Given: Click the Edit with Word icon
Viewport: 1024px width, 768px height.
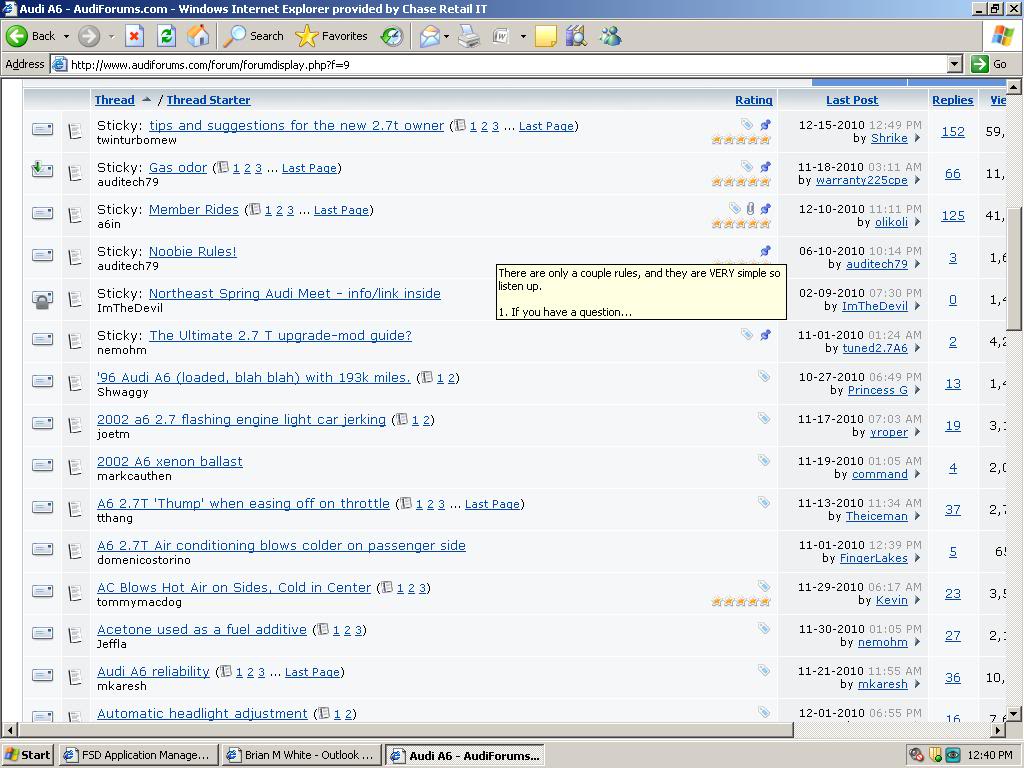Looking at the screenshot, I should 500,36.
